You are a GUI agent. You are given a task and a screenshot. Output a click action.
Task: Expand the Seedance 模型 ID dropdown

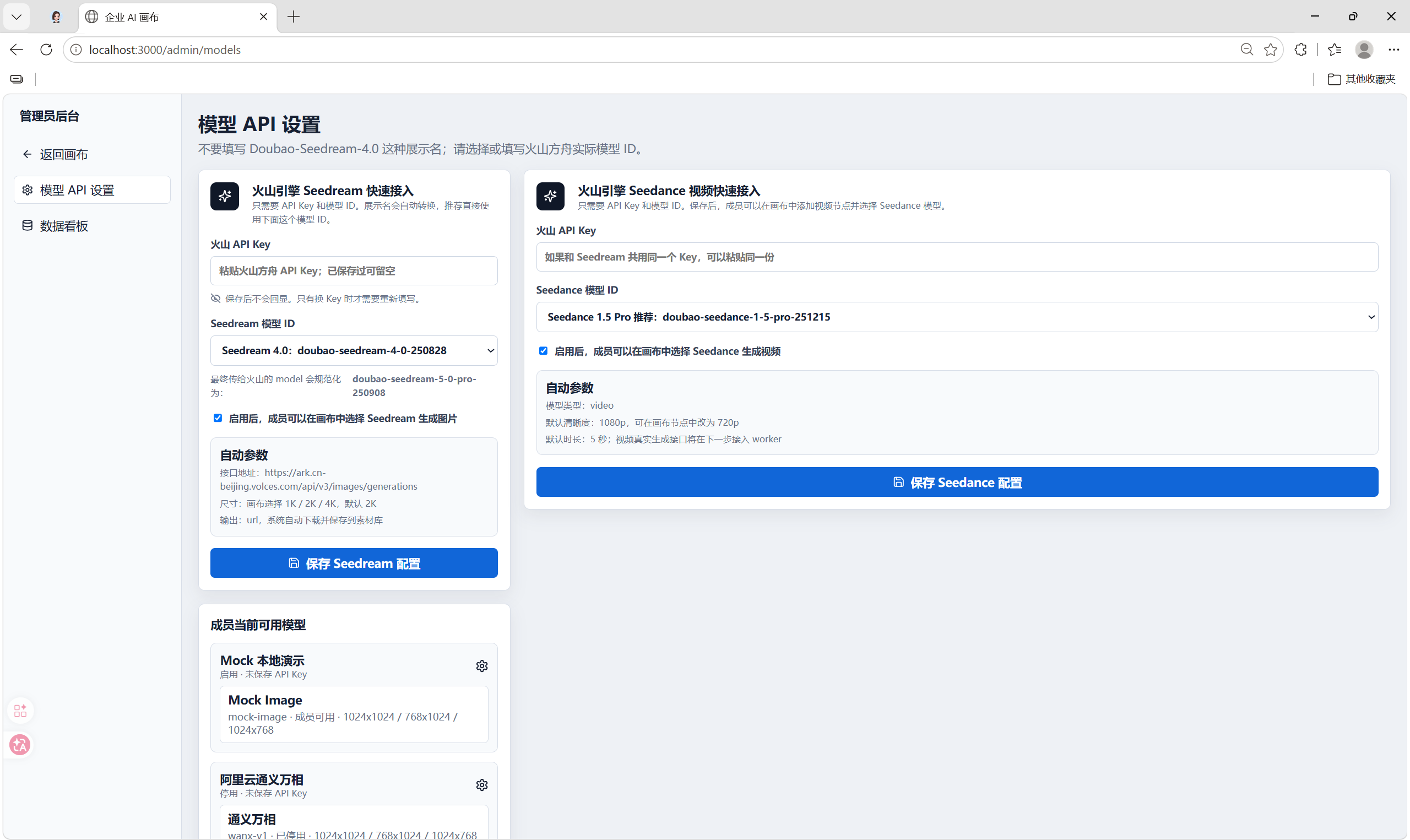click(957, 317)
